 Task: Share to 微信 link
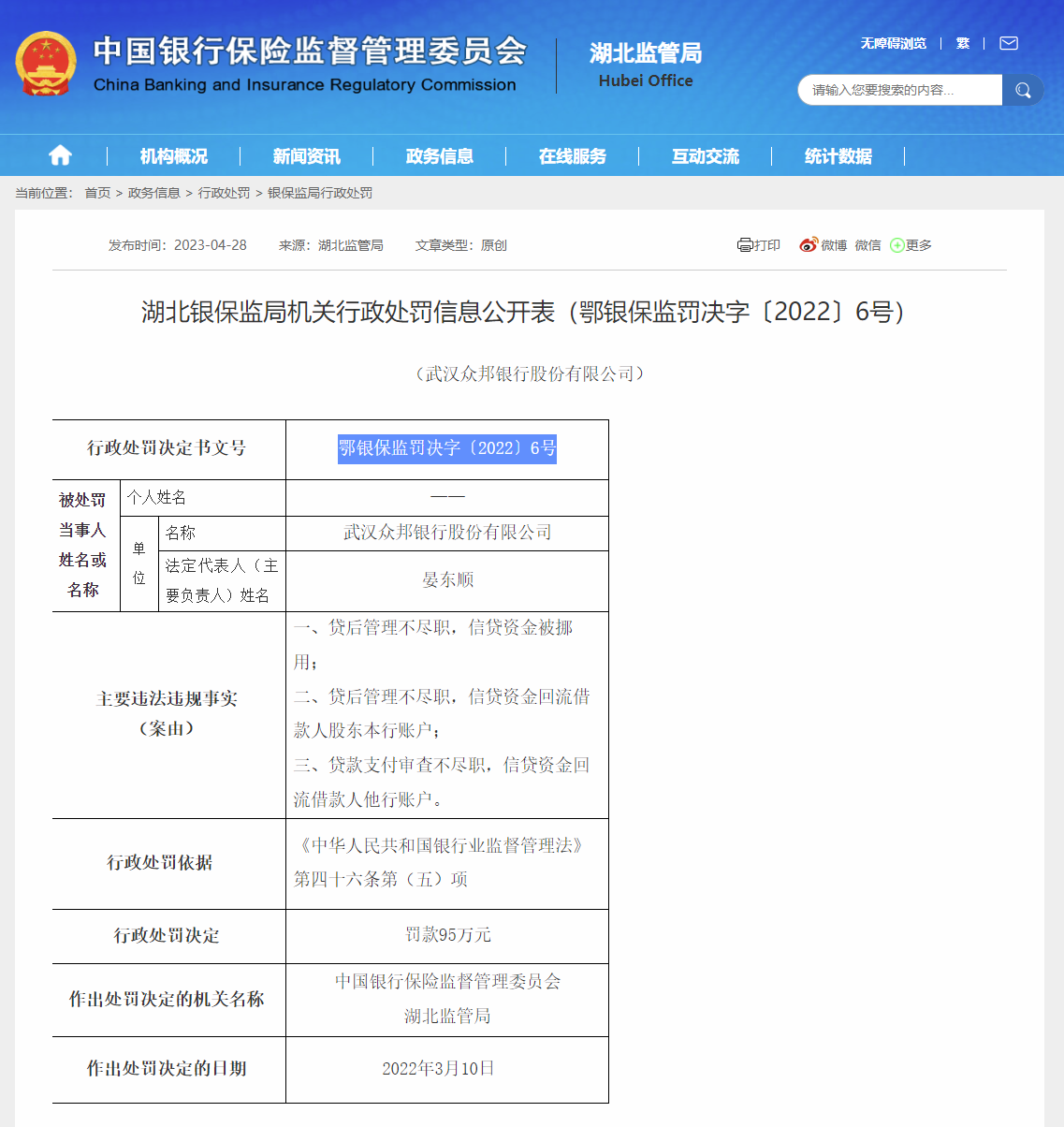point(867,245)
